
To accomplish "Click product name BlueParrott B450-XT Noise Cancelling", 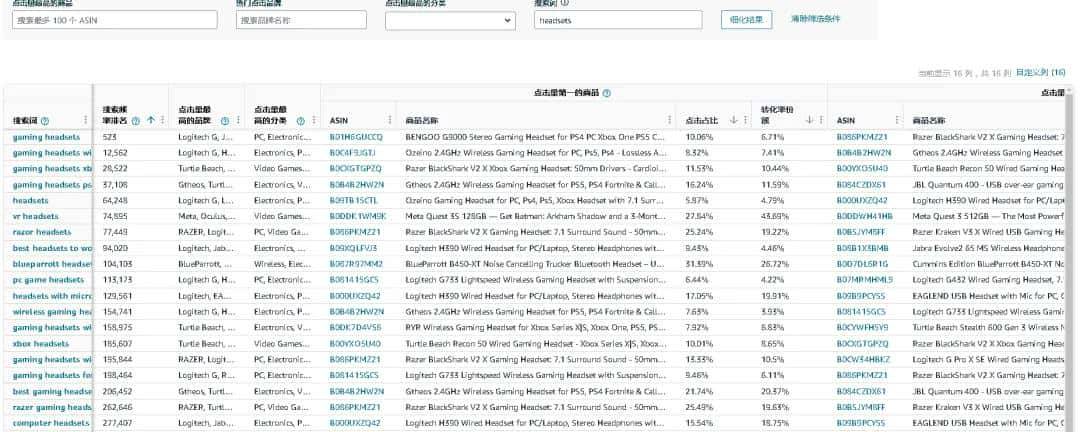I will coord(536,264).
